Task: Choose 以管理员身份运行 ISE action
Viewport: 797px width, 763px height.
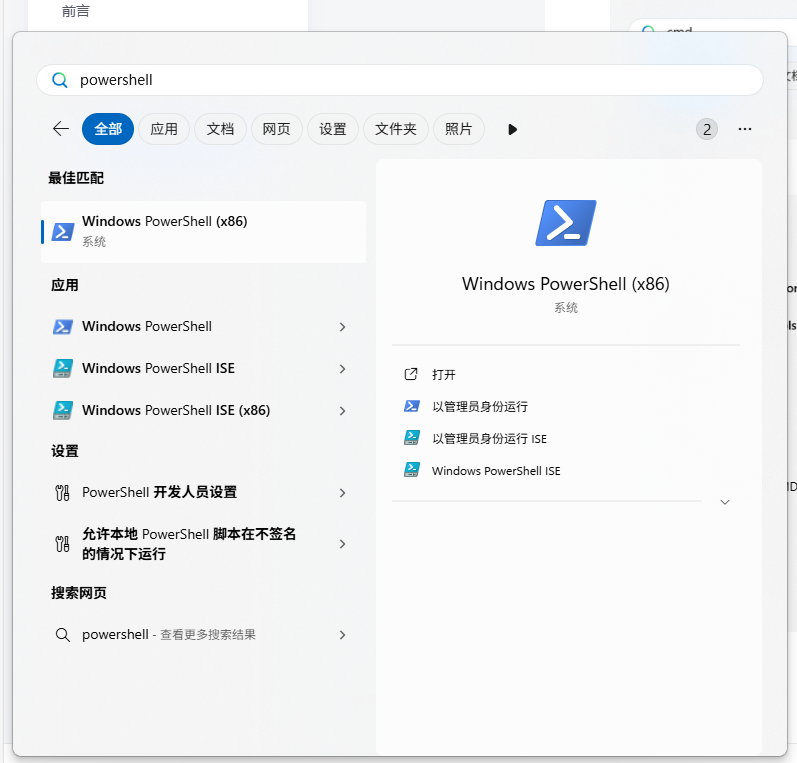Action: [x=489, y=439]
